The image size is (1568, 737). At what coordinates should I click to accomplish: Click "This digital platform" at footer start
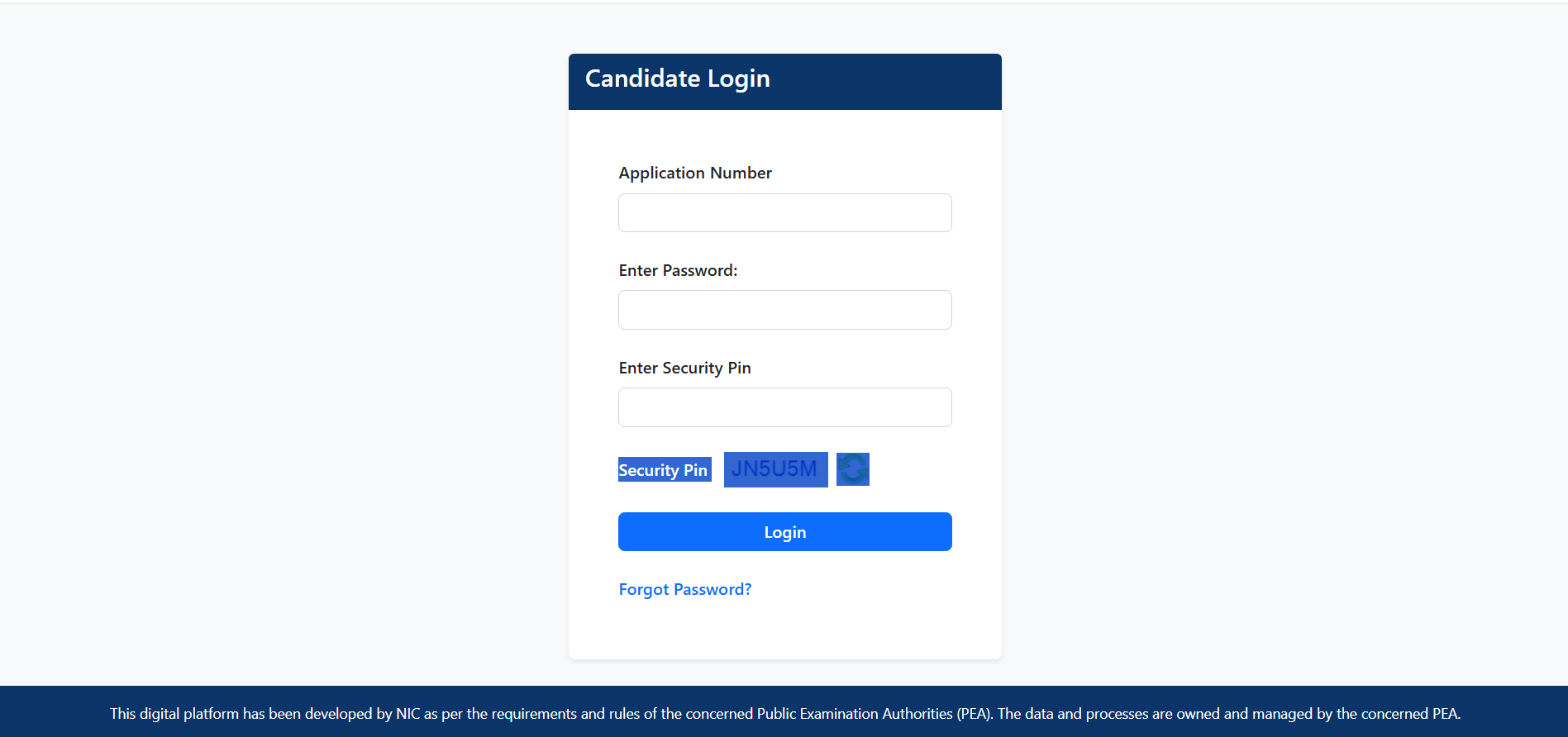(174, 714)
